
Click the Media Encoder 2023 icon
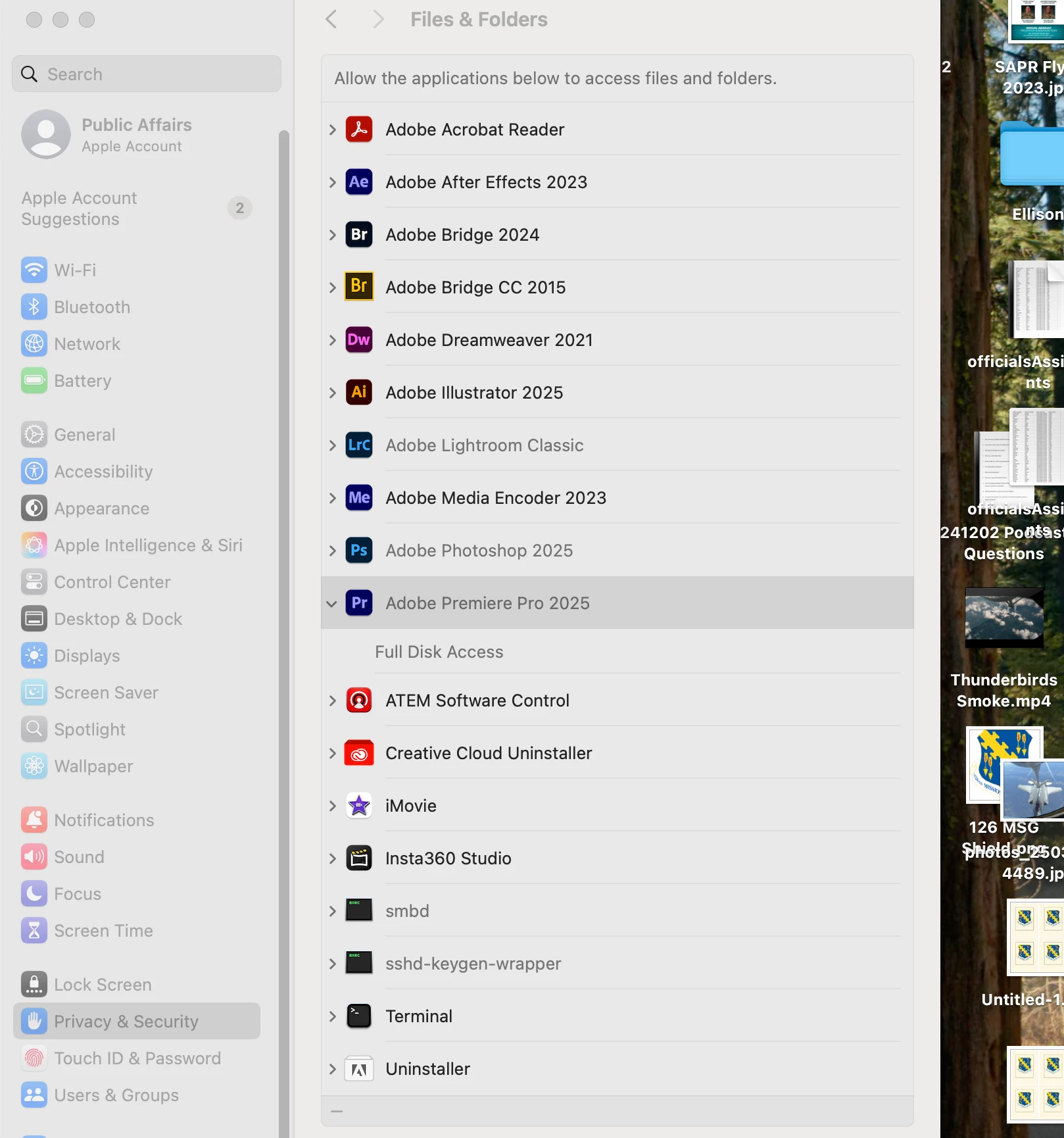click(x=359, y=498)
